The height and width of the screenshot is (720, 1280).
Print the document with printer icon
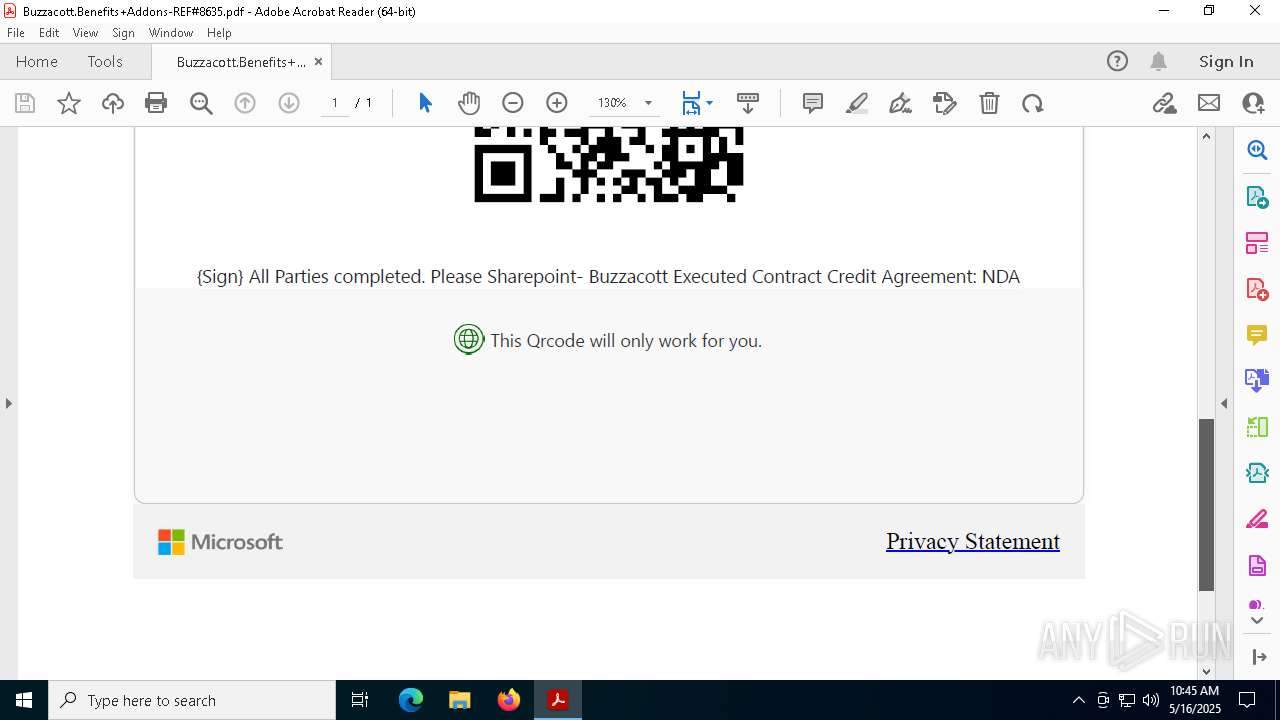[156, 103]
